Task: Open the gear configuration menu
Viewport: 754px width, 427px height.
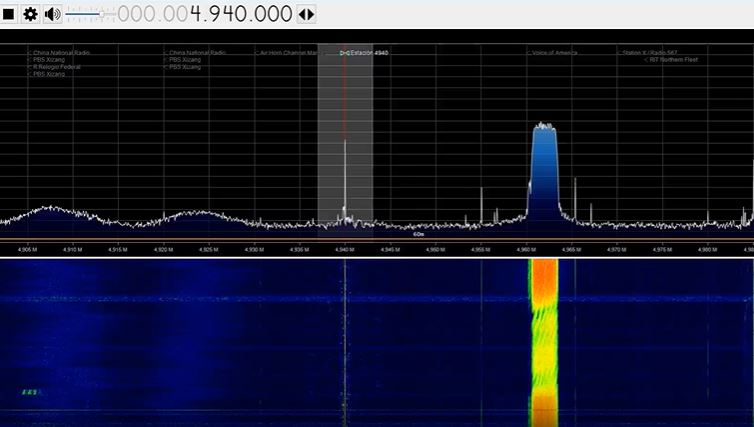Action: 30,14
